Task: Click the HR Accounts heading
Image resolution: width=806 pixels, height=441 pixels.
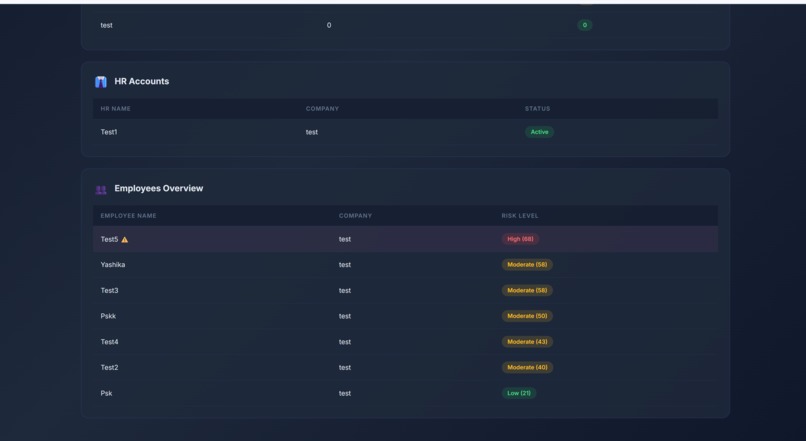Action: pos(141,81)
